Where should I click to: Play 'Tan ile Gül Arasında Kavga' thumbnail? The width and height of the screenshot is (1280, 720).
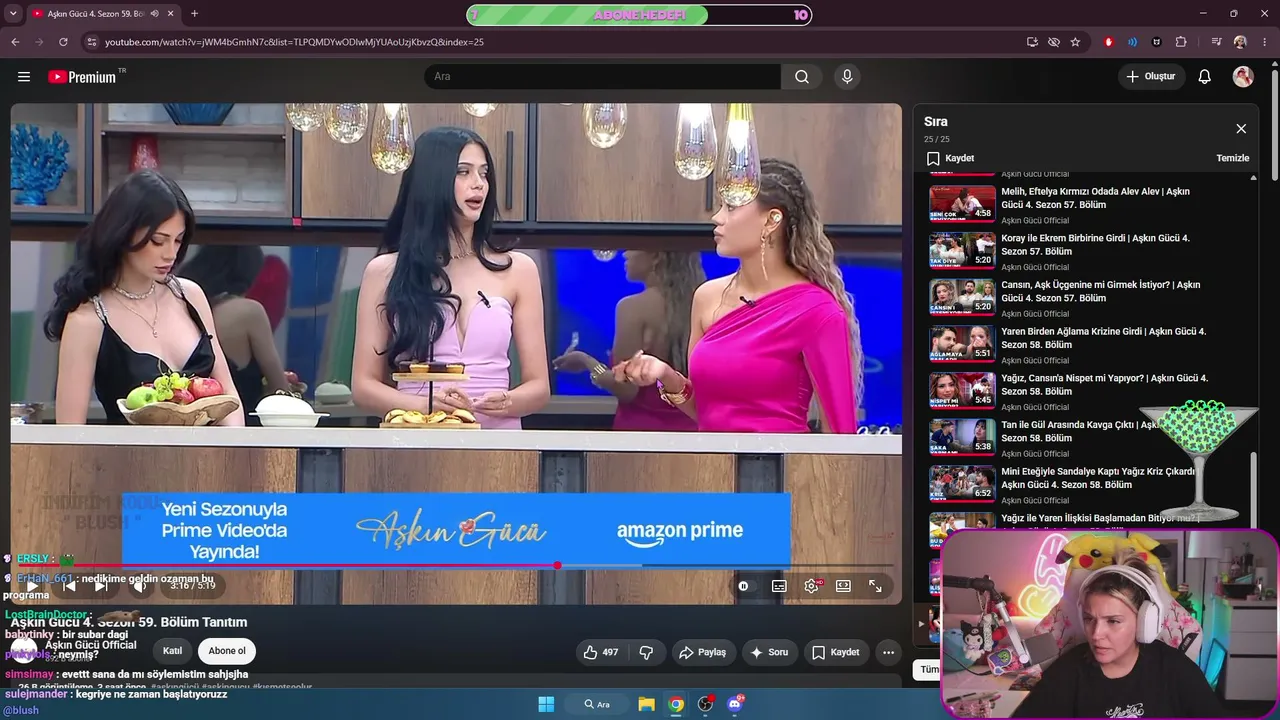962,438
